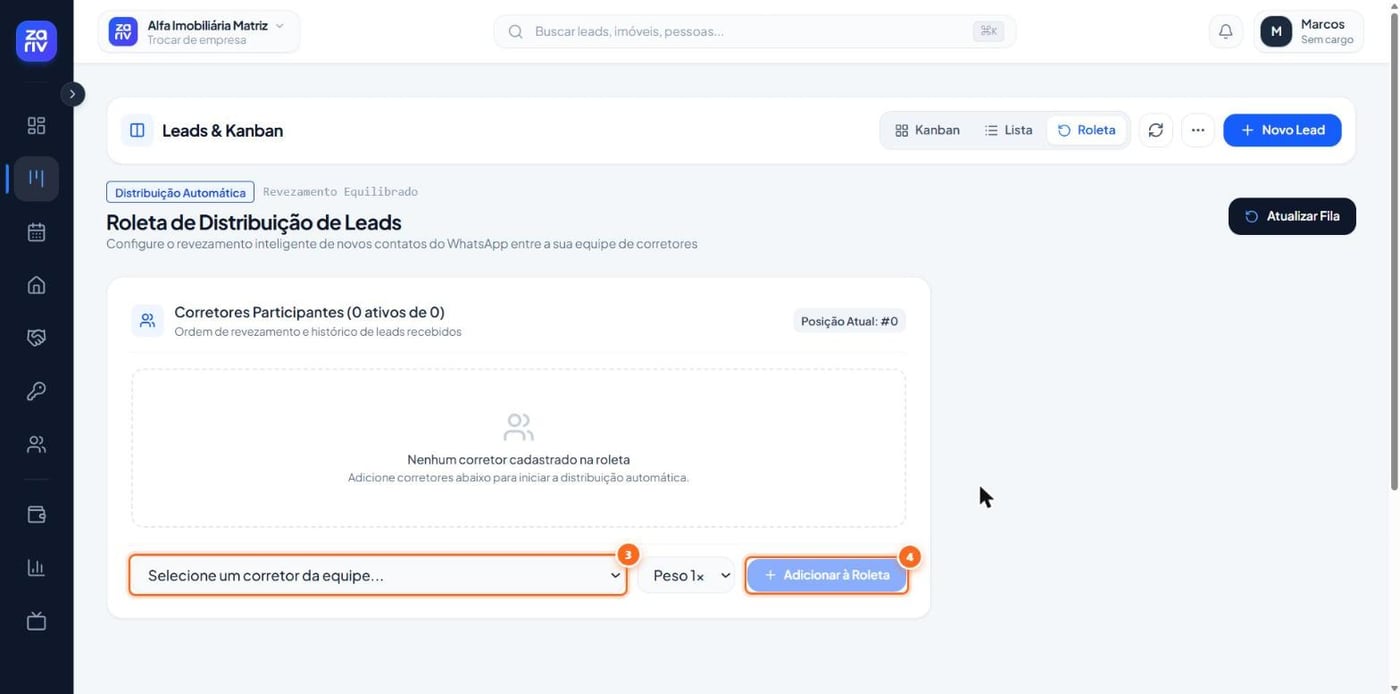Click the Leads & Kanban panel icon
1400x694 pixels.
click(x=137, y=130)
